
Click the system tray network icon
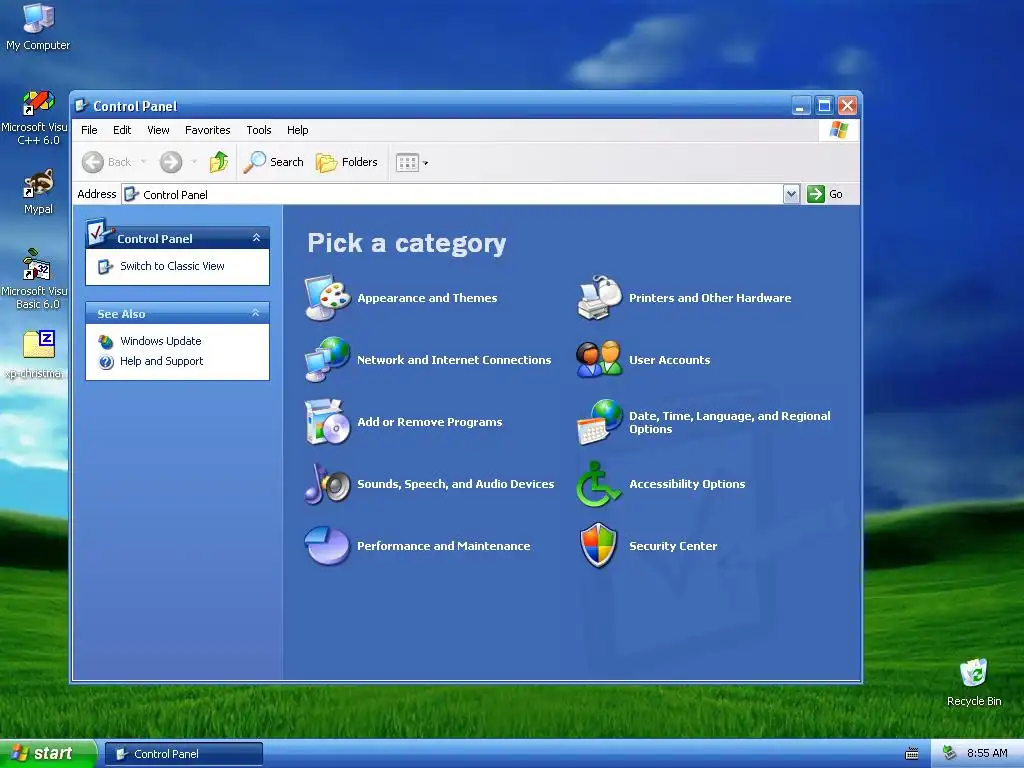pos(950,753)
